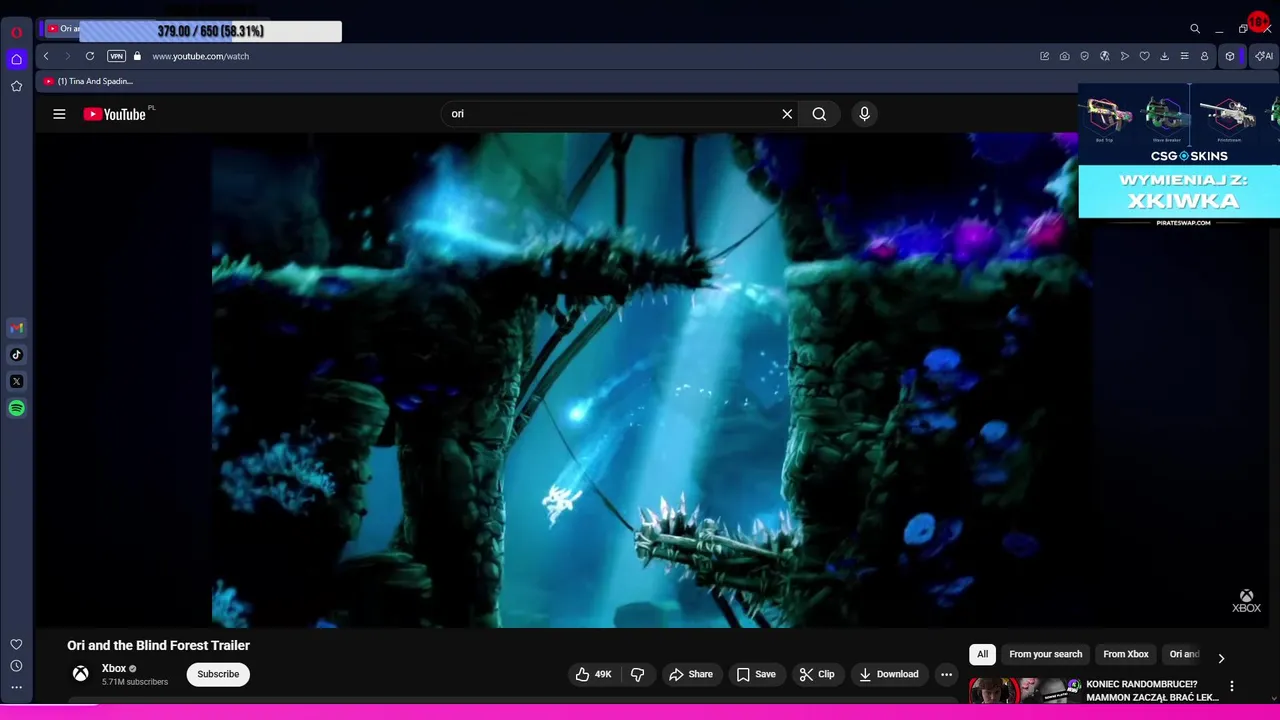This screenshot has height=720, width=1280.
Task: Take a snapshot with camera icon
Action: coord(1065,56)
